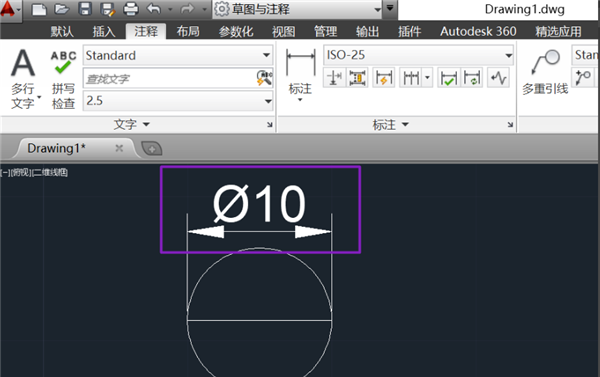The width and height of the screenshot is (600, 377).
Task: Open the workspace dropdown 草图与注释
Action: coord(298,9)
